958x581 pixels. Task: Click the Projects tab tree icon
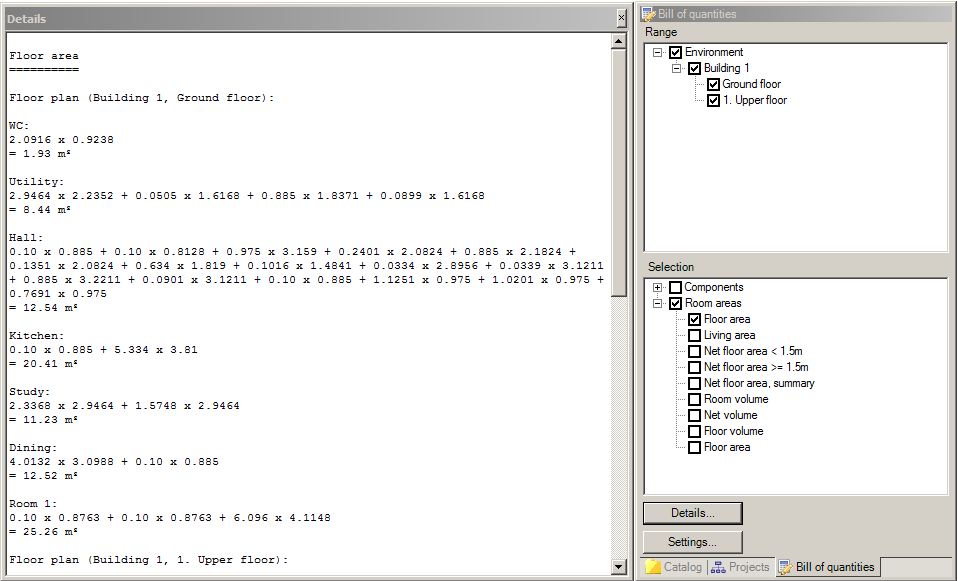(718, 568)
